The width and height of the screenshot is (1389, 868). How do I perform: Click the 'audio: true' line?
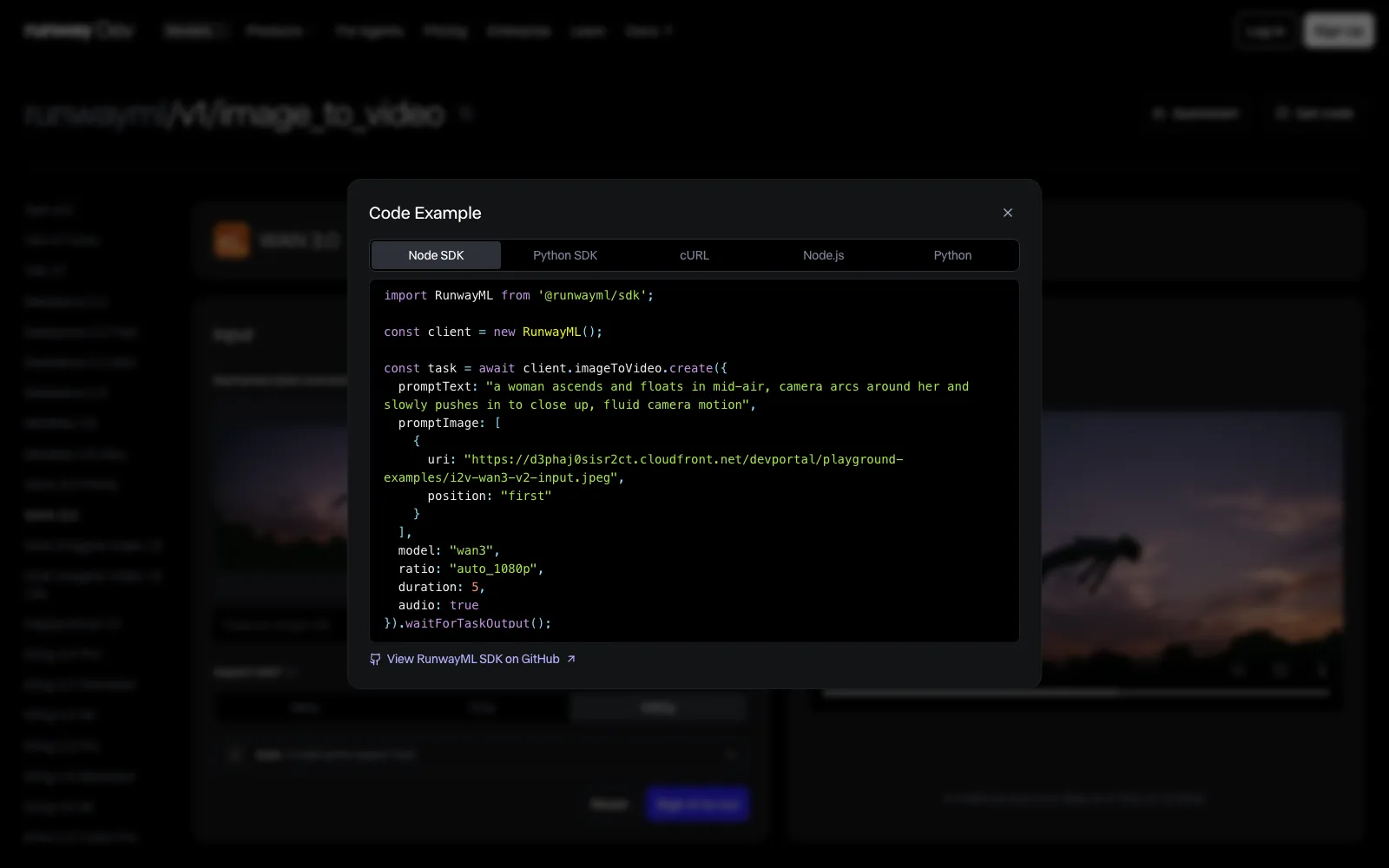coord(438,605)
